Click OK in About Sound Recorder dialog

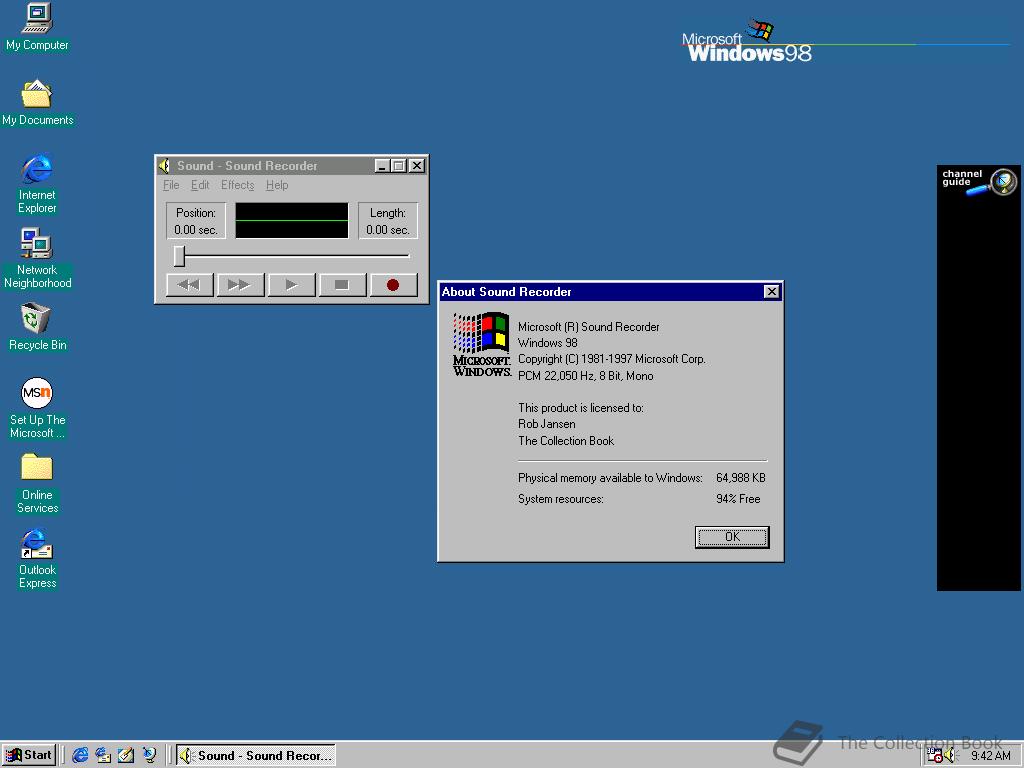point(732,537)
